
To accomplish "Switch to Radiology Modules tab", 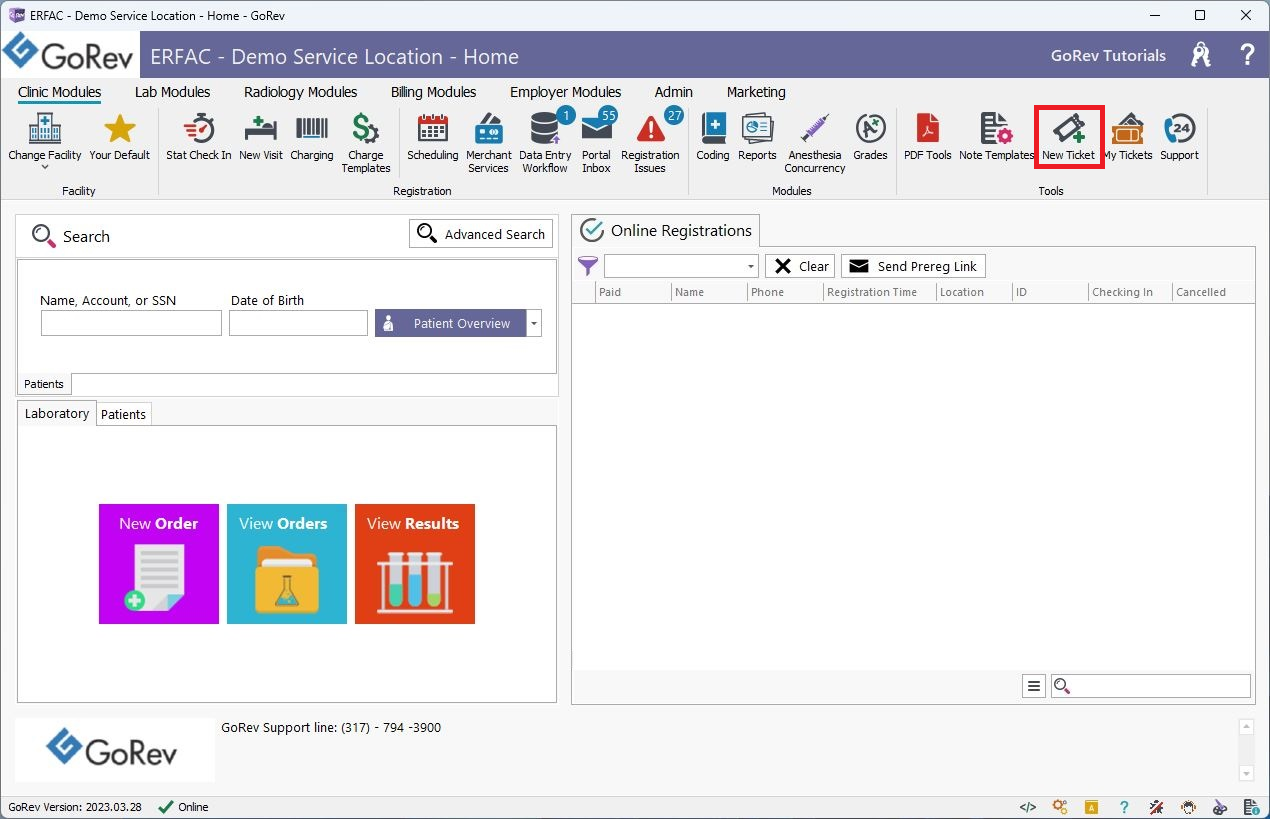I will [x=300, y=92].
